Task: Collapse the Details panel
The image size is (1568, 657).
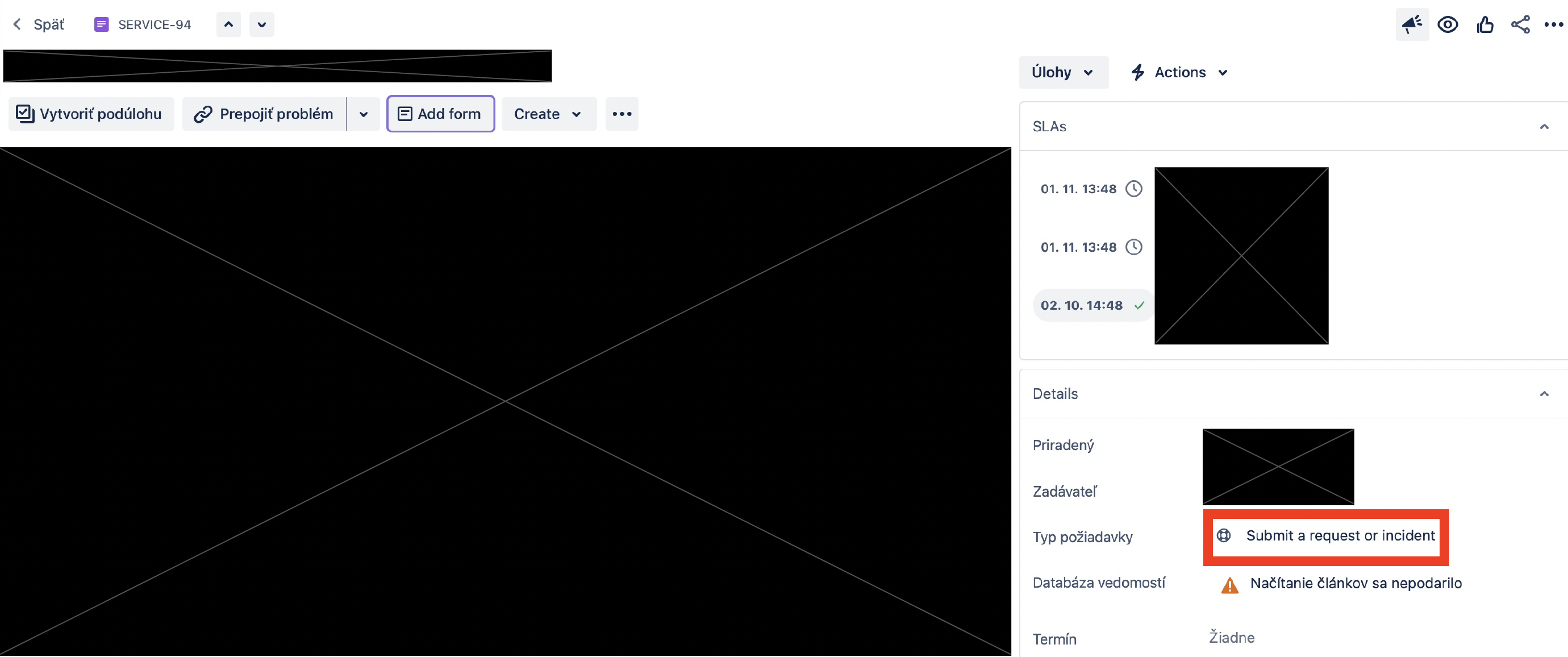Action: [1544, 394]
